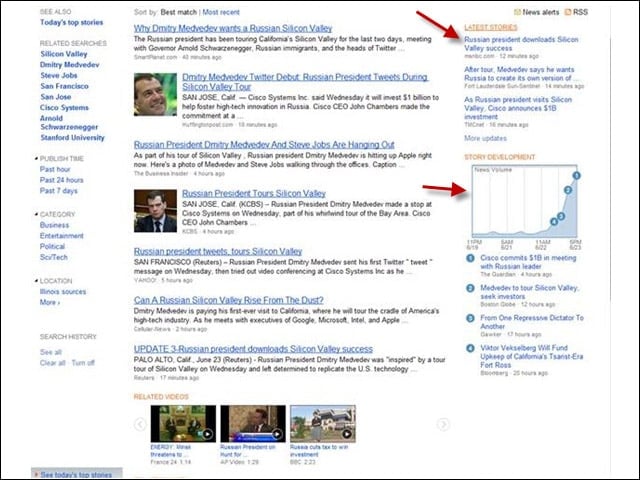Screen dimensions: 640x480
Task: Search related term San Francisco
Action: (64, 86)
